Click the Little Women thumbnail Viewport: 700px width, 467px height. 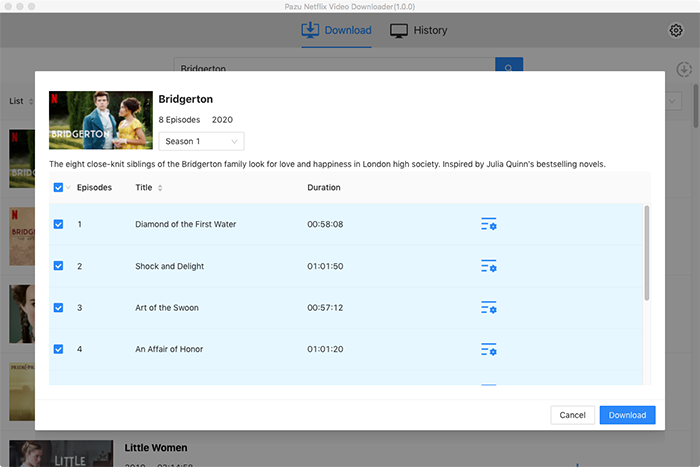coord(61,454)
